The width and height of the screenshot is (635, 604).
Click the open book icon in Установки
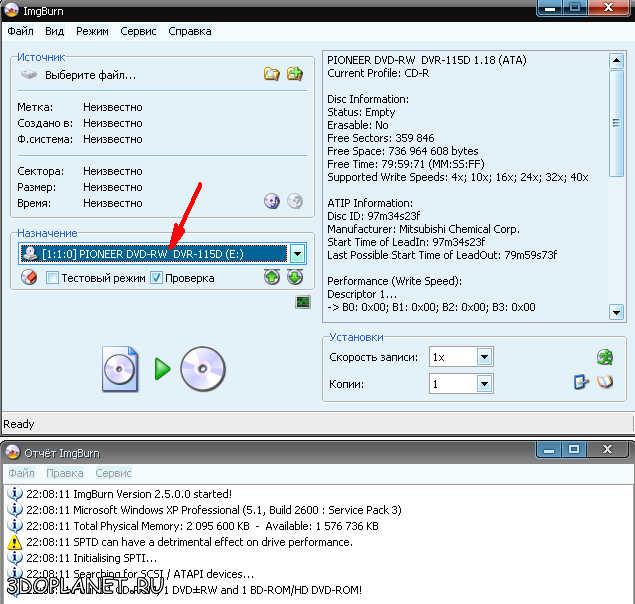(604, 382)
